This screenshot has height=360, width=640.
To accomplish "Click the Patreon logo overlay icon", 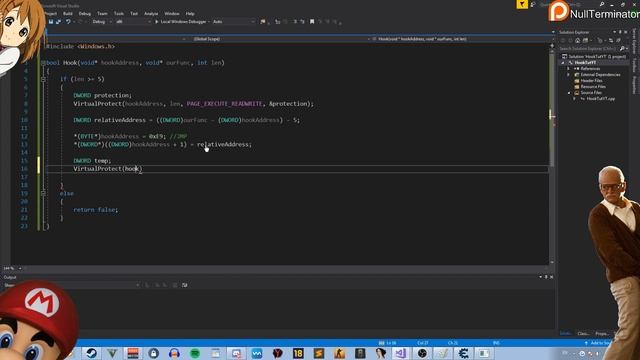I will pos(559,11).
